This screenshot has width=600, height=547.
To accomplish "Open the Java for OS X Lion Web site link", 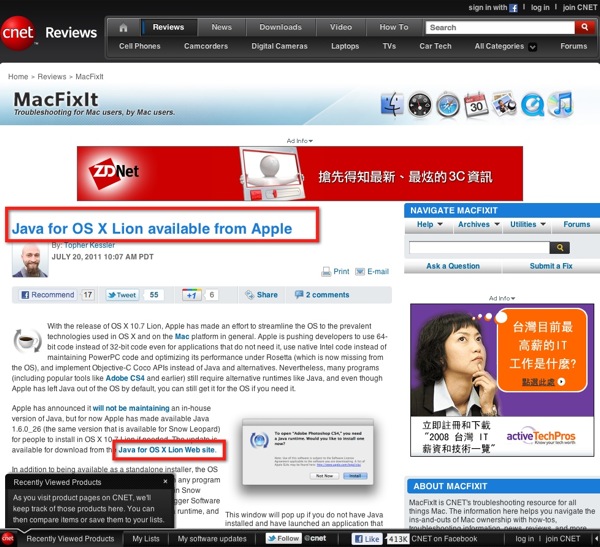I will click(x=167, y=450).
